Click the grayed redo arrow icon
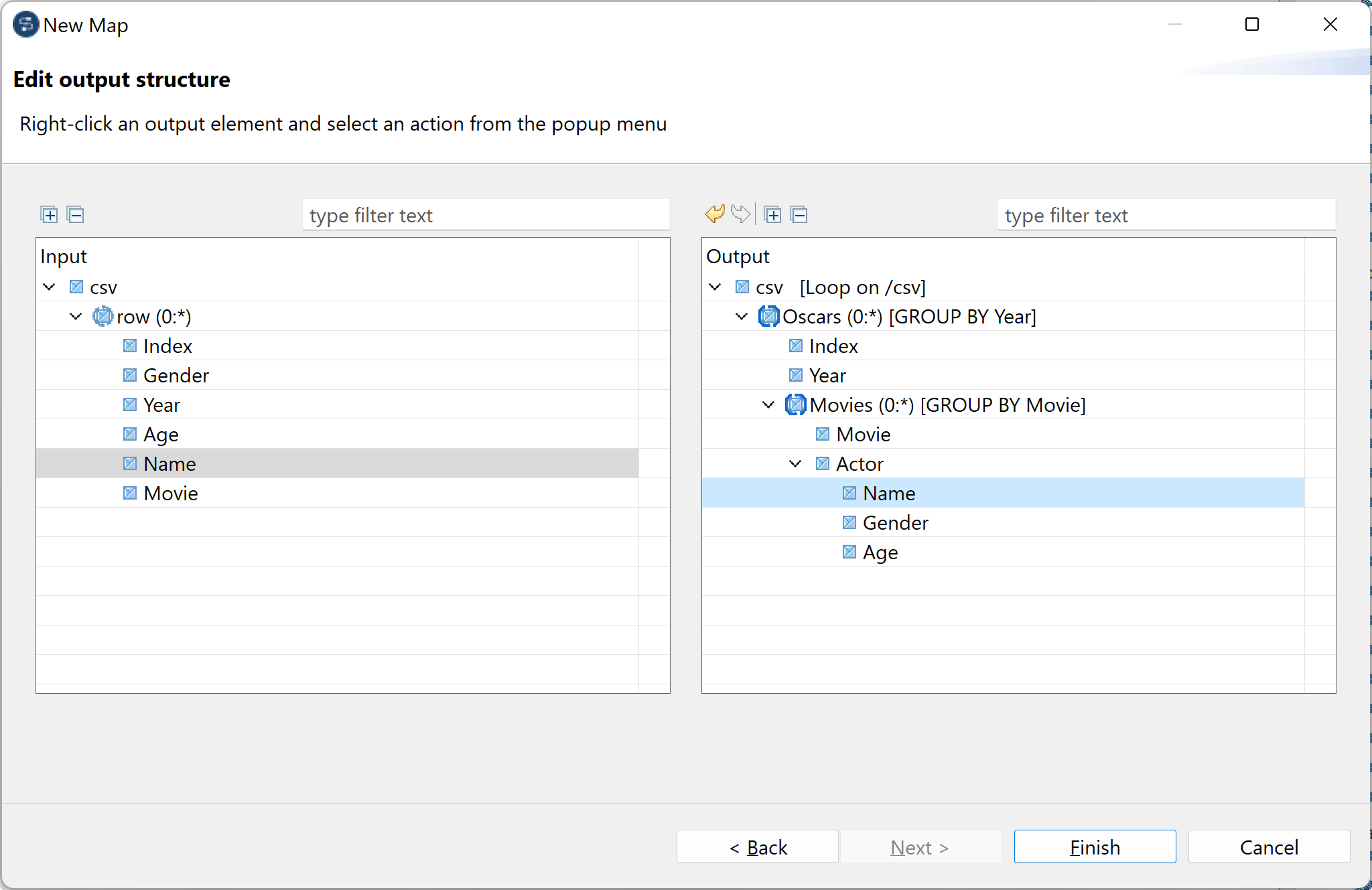The width and height of the screenshot is (1372, 890). (x=740, y=214)
